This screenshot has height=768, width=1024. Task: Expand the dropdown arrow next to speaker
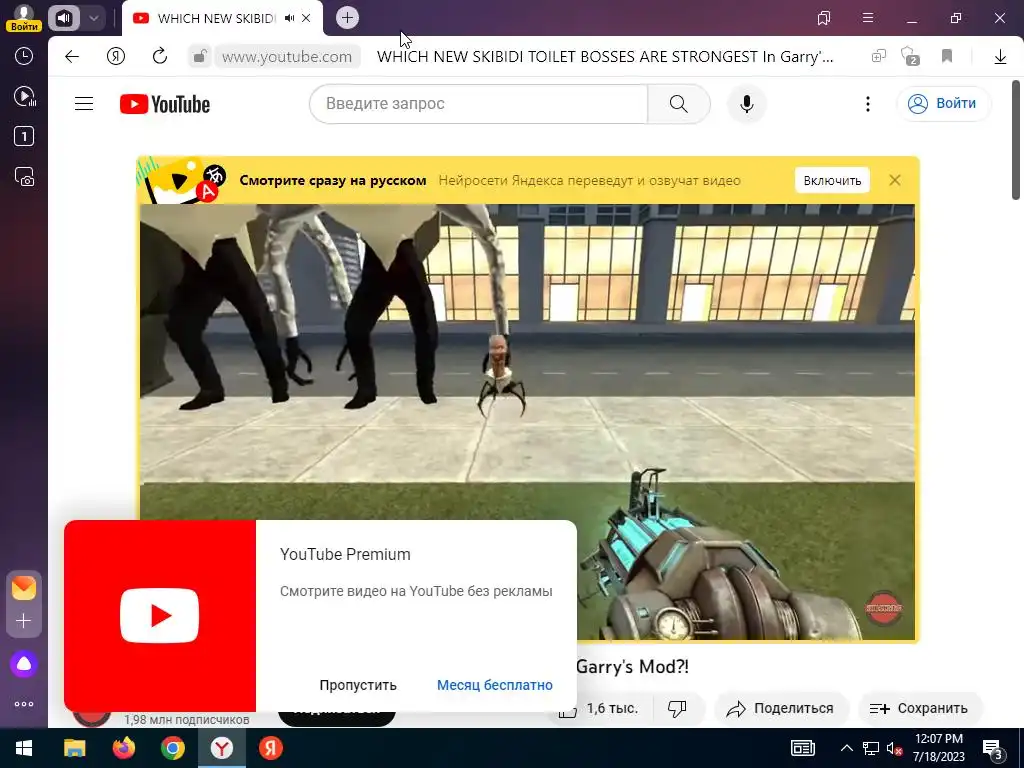pos(93,18)
